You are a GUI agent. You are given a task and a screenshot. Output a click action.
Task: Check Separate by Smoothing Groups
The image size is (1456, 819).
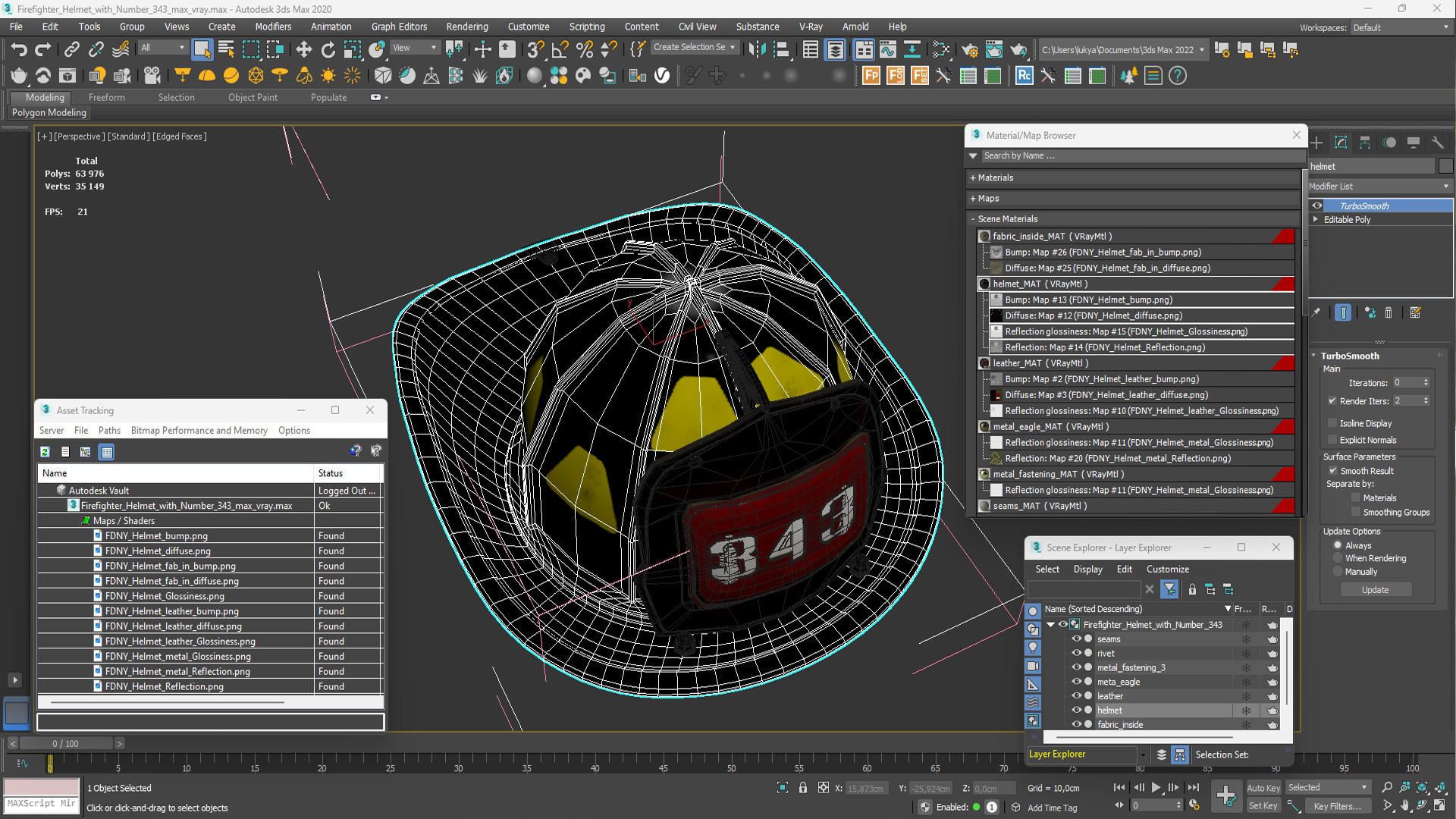1356,513
